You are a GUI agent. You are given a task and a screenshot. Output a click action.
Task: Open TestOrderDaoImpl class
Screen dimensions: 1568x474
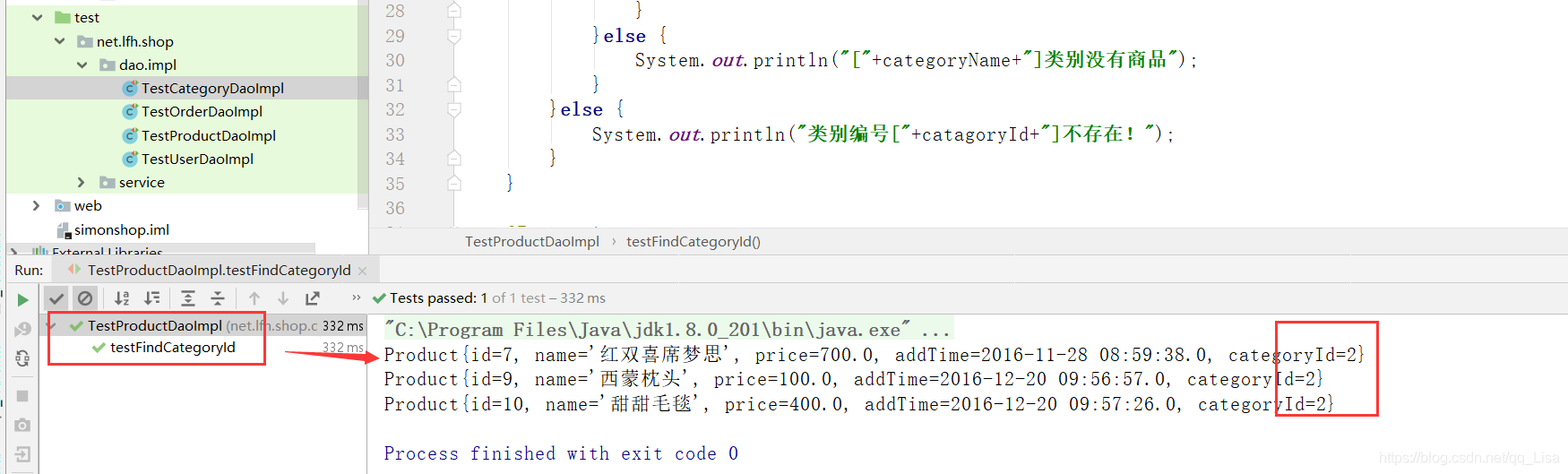(x=202, y=111)
